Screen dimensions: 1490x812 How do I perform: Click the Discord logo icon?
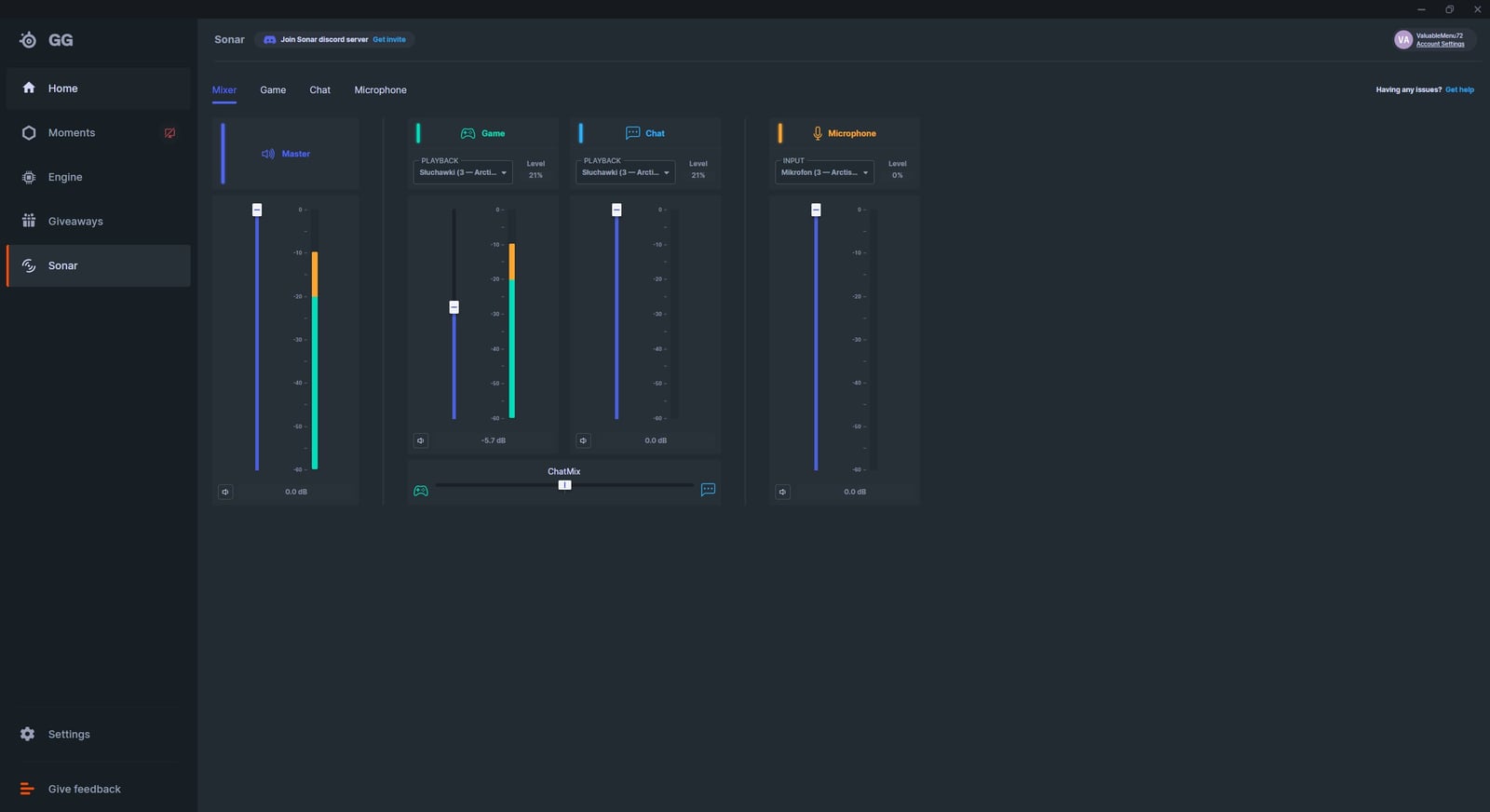pos(269,40)
